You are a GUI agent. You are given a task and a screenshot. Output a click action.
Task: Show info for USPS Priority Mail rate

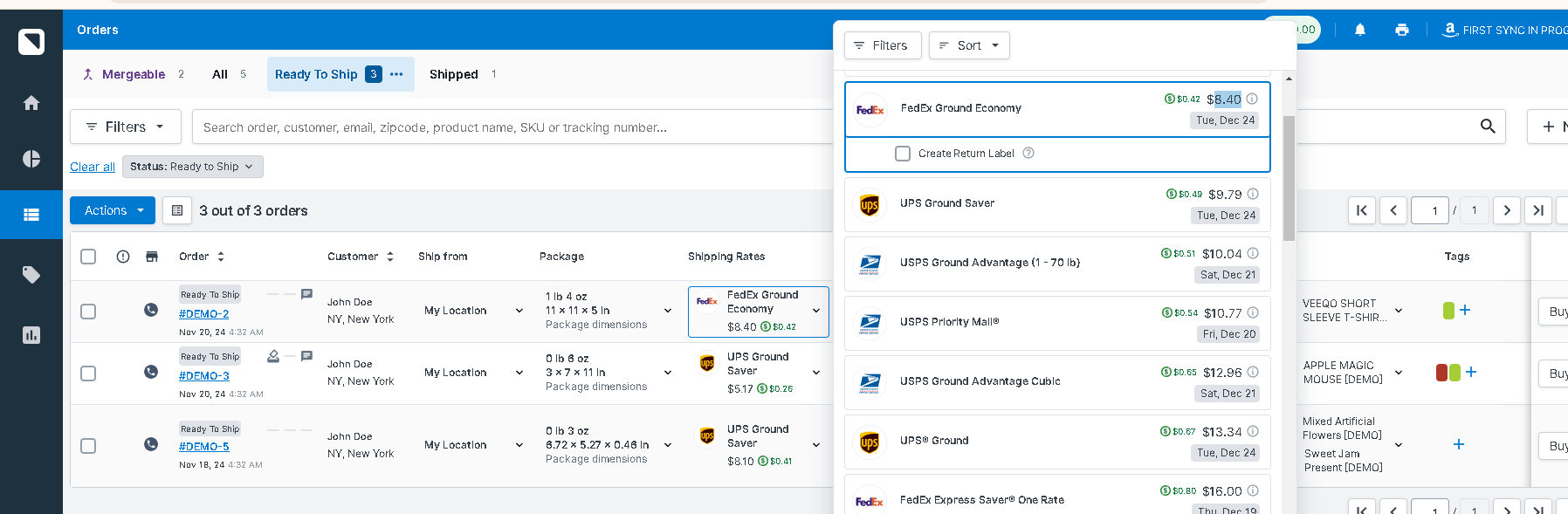pos(1253,312)
